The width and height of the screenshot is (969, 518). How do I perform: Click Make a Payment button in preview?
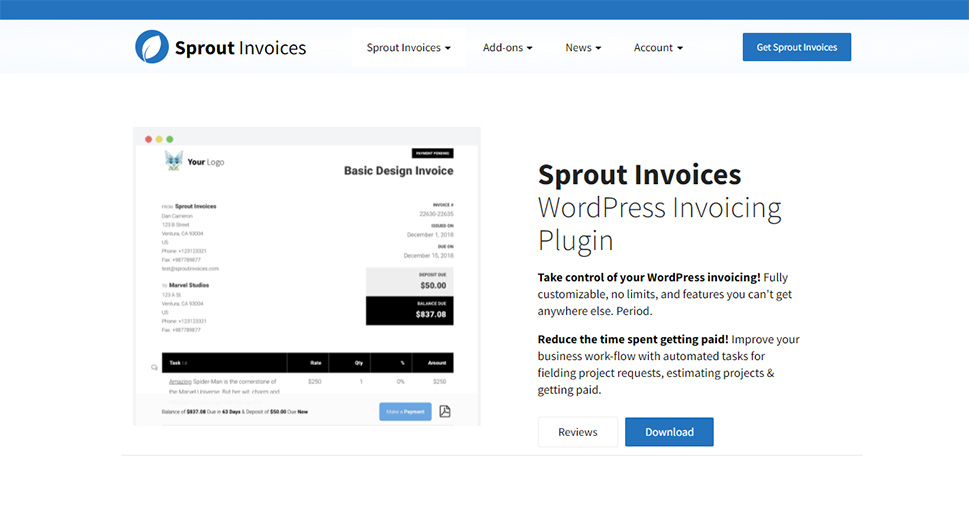coord(405,412)
